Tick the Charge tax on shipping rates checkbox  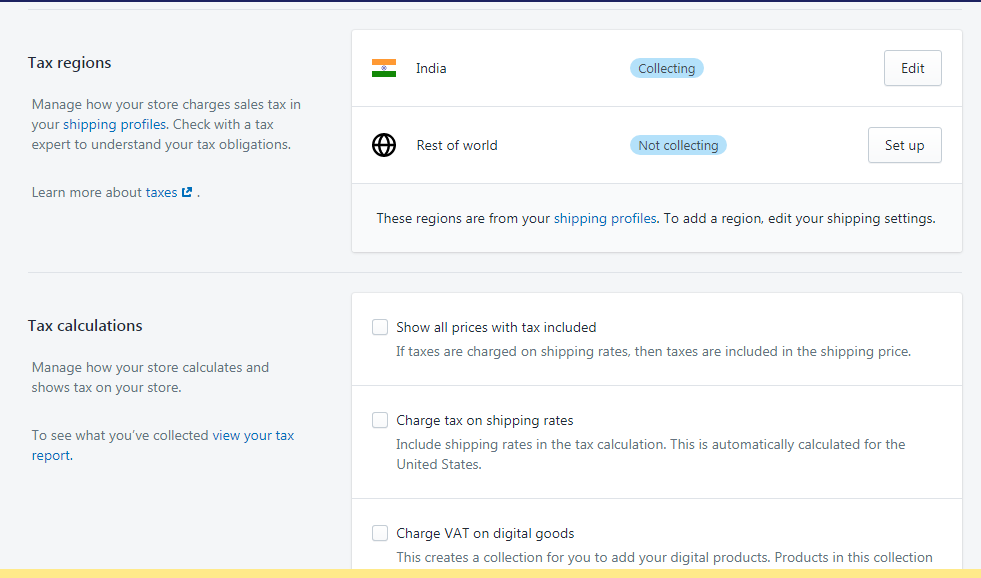pos(380,420)
